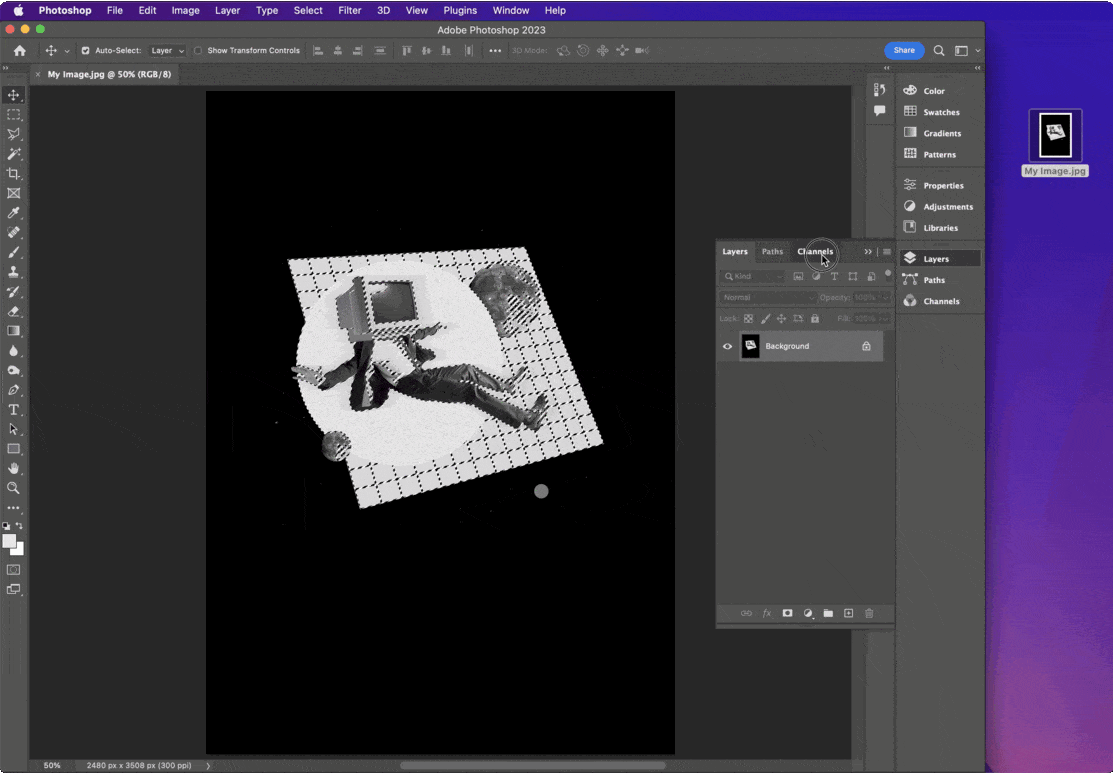The height and width of the screenshot is (773, 1113).
Task: Open the Plugins menu
Action: (460, 11)
